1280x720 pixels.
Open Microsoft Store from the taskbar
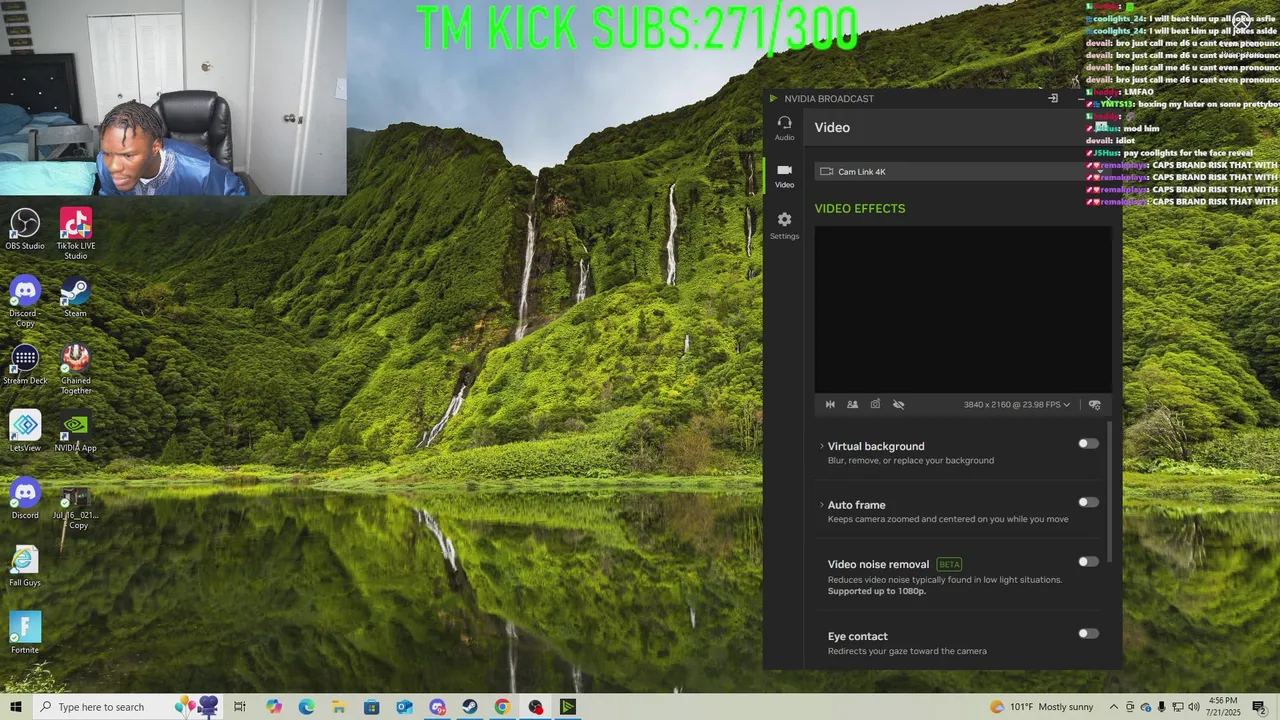click(x=371, y=707)
